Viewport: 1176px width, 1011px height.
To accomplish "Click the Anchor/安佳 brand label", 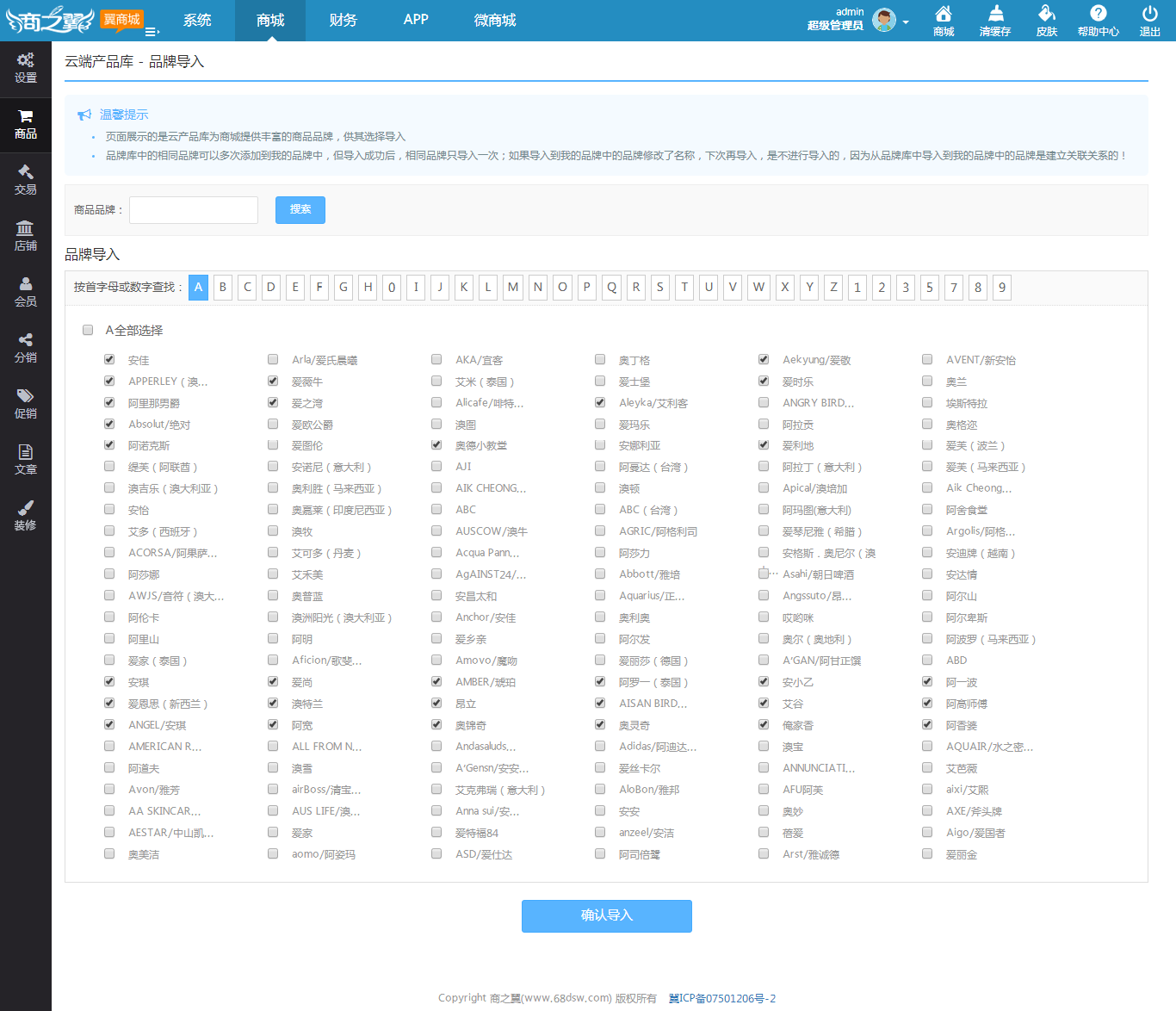I will coord(486,617).
